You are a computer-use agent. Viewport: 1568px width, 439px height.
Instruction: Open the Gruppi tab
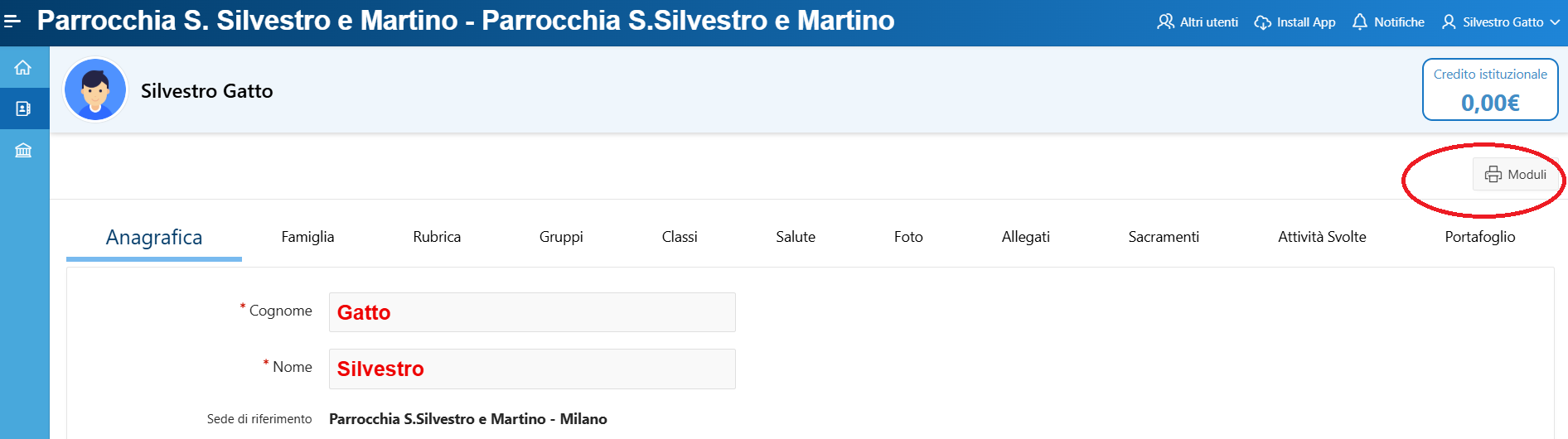pyautogui.click(x=561, y=237)
